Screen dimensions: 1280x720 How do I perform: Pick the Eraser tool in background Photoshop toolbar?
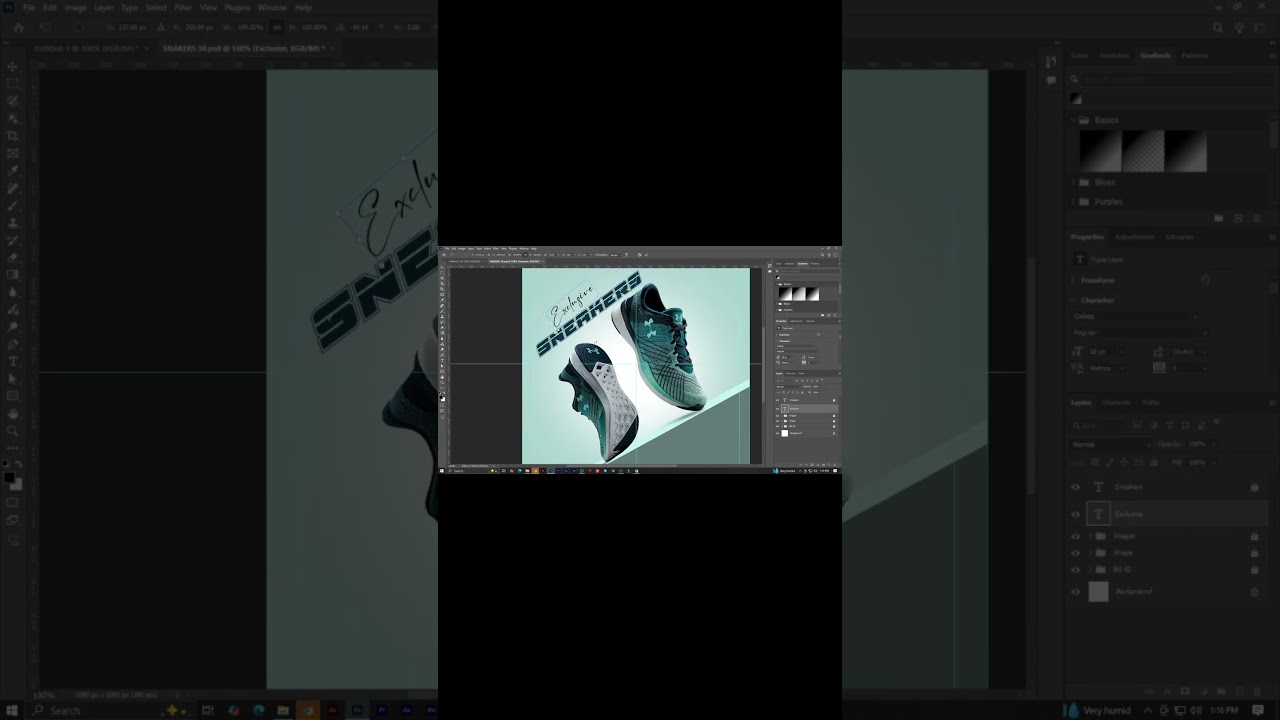click(x=13, y=257)
